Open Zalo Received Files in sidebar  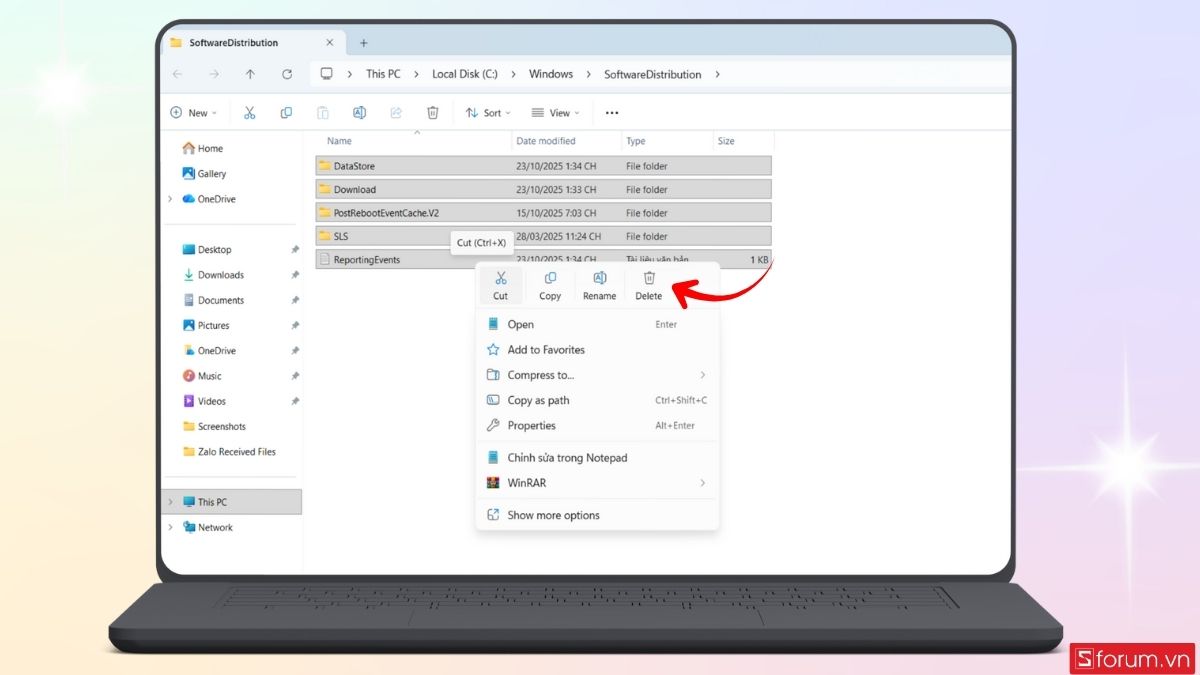(x=229, y=451)
